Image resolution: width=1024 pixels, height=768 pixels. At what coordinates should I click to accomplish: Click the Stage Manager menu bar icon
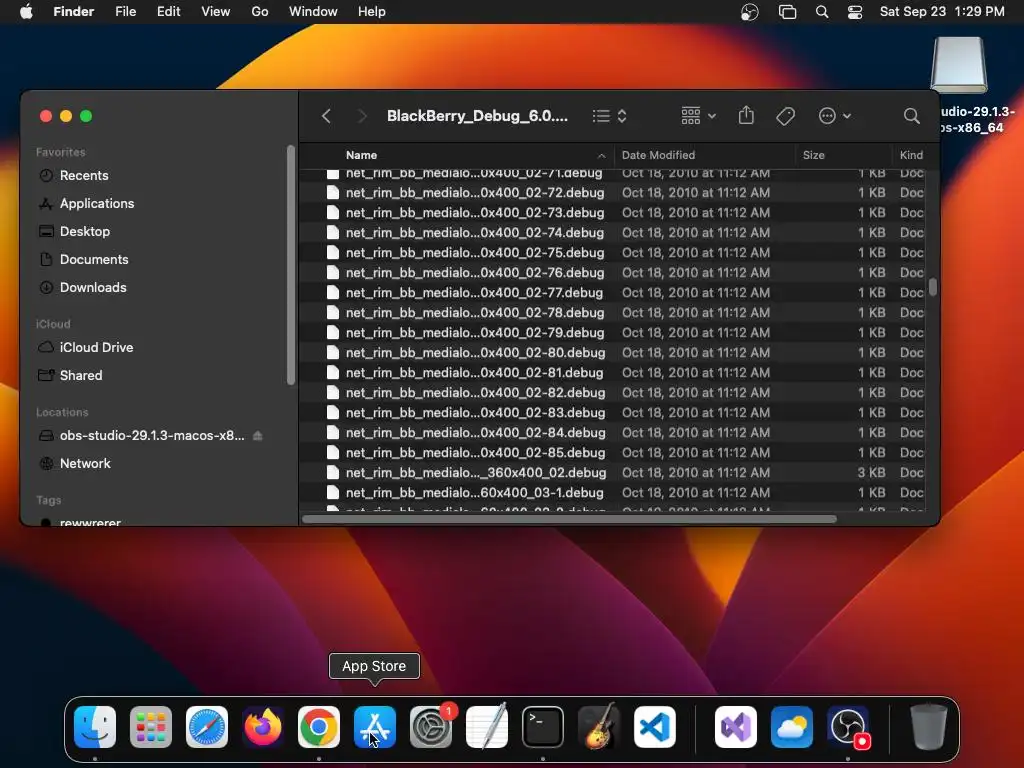788,12
